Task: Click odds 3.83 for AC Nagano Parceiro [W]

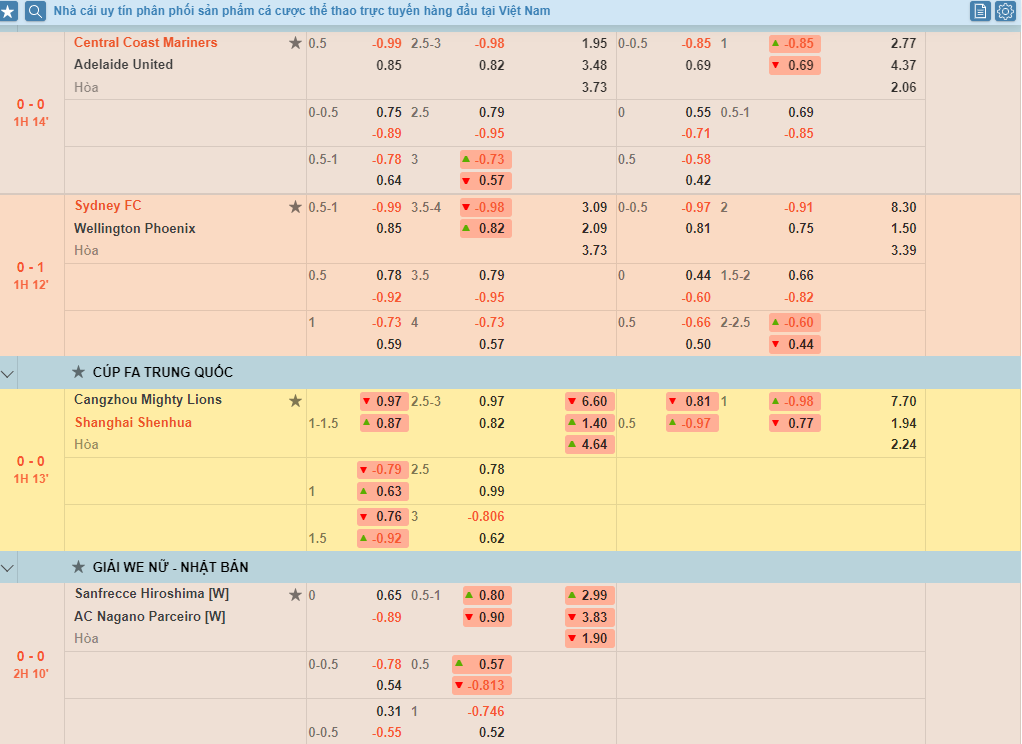Action: (x=590, y=617)
